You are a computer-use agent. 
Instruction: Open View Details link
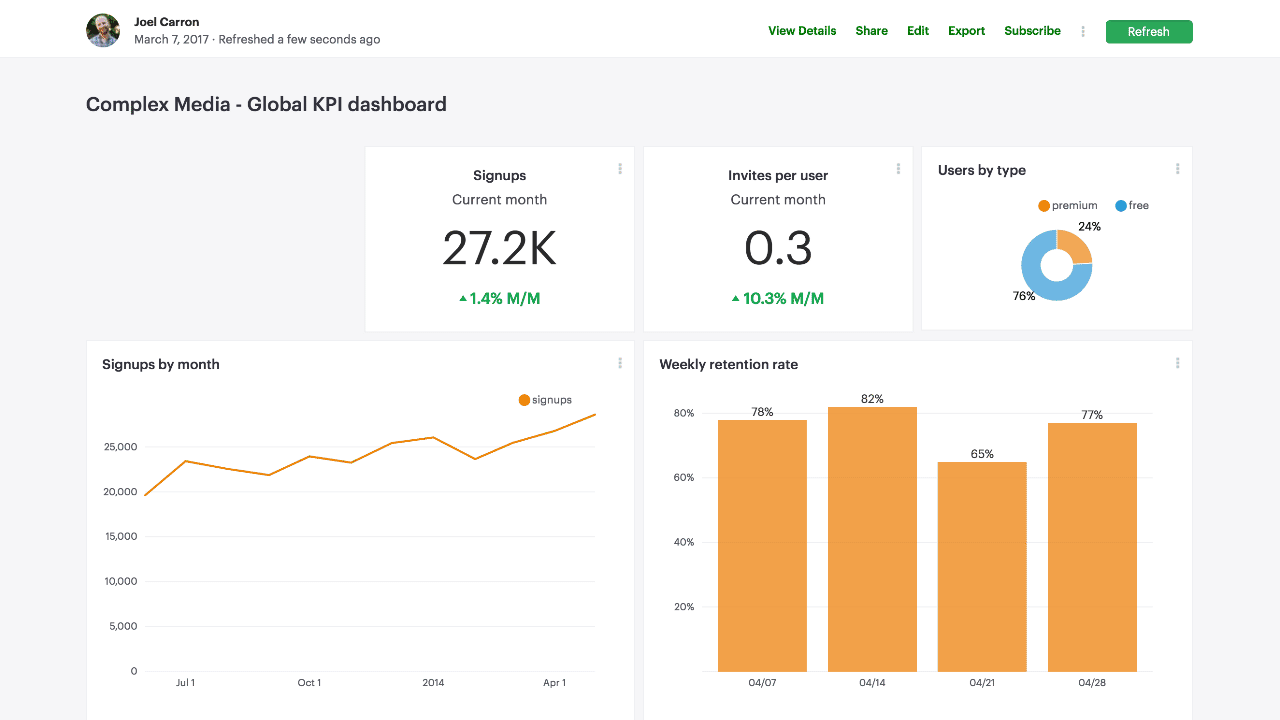tap(802, 31)
